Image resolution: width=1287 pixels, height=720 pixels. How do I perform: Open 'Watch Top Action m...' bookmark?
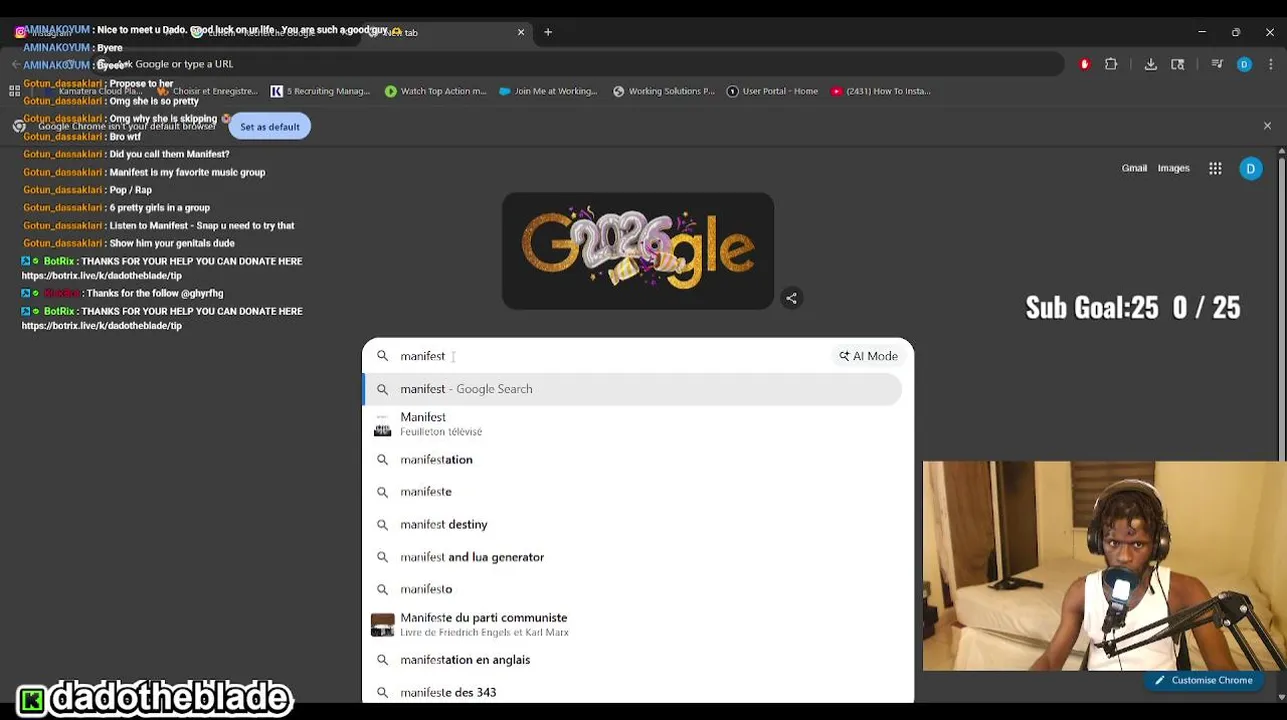(x=436, y=91)
